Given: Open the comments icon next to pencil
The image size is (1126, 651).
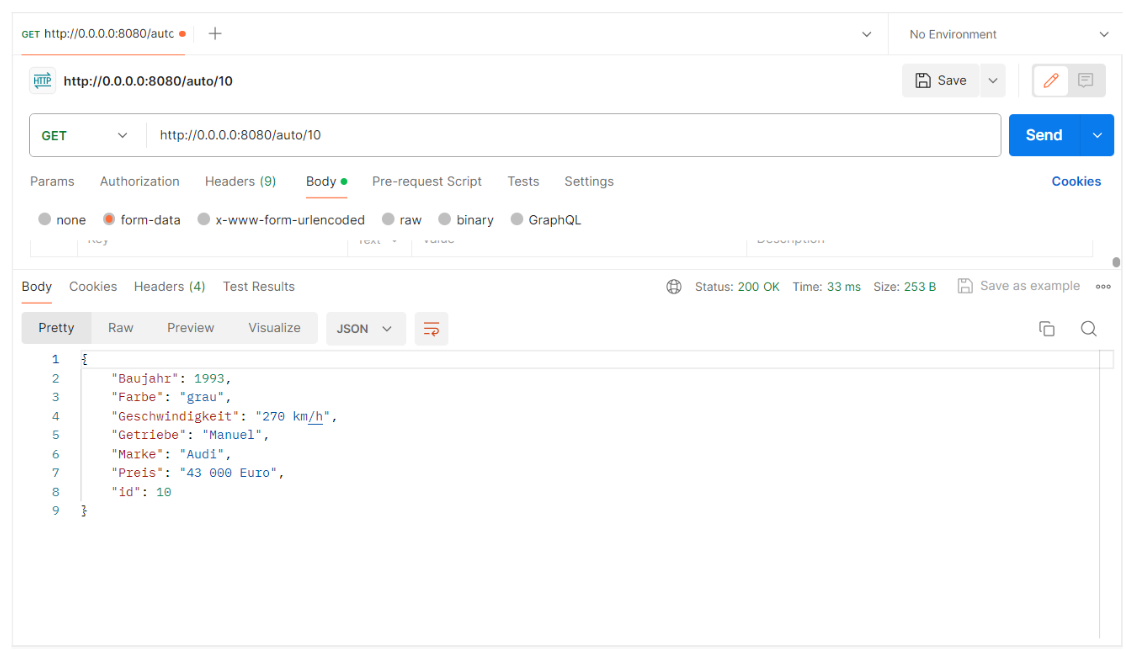Looking at the screenshot, I should click(1085, 80).
